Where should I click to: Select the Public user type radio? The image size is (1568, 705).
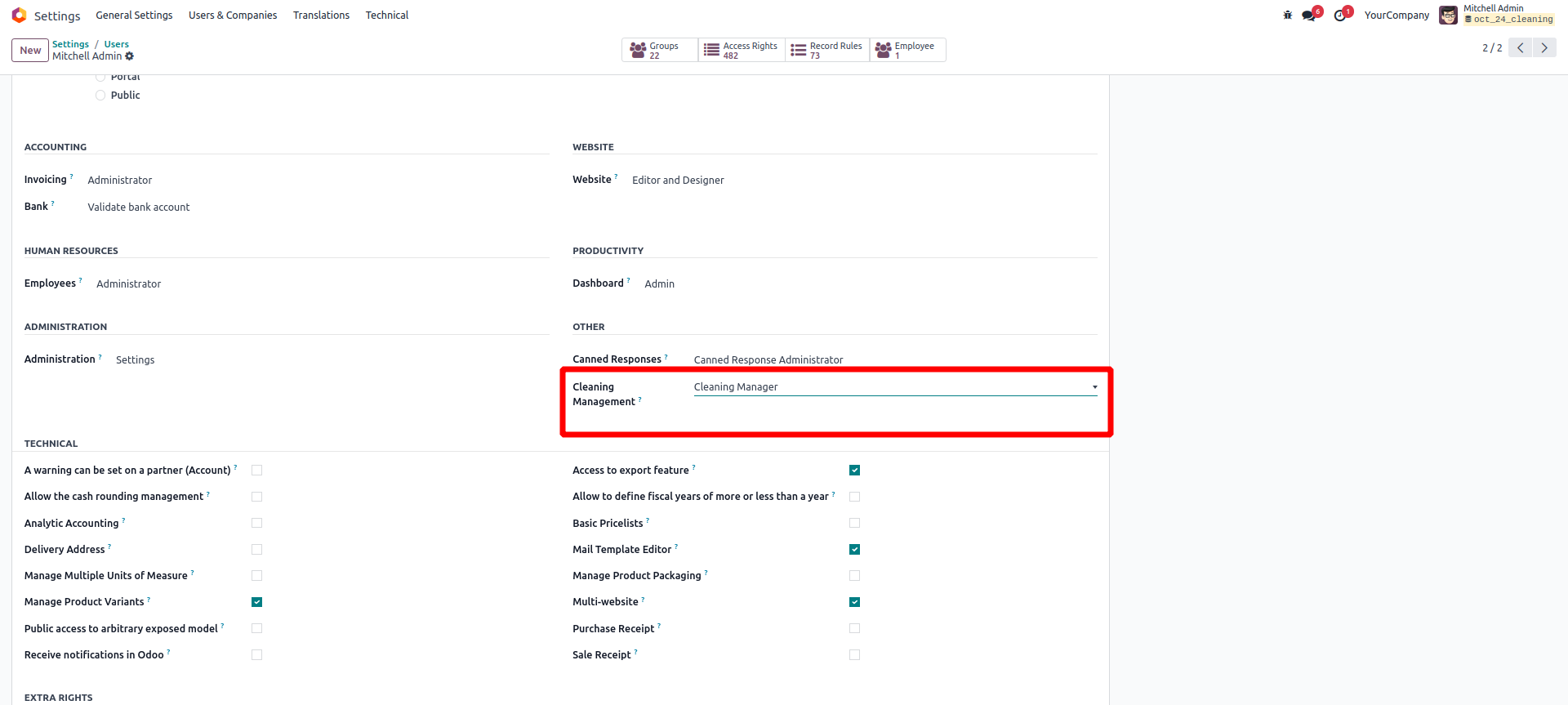pos(100,96)
